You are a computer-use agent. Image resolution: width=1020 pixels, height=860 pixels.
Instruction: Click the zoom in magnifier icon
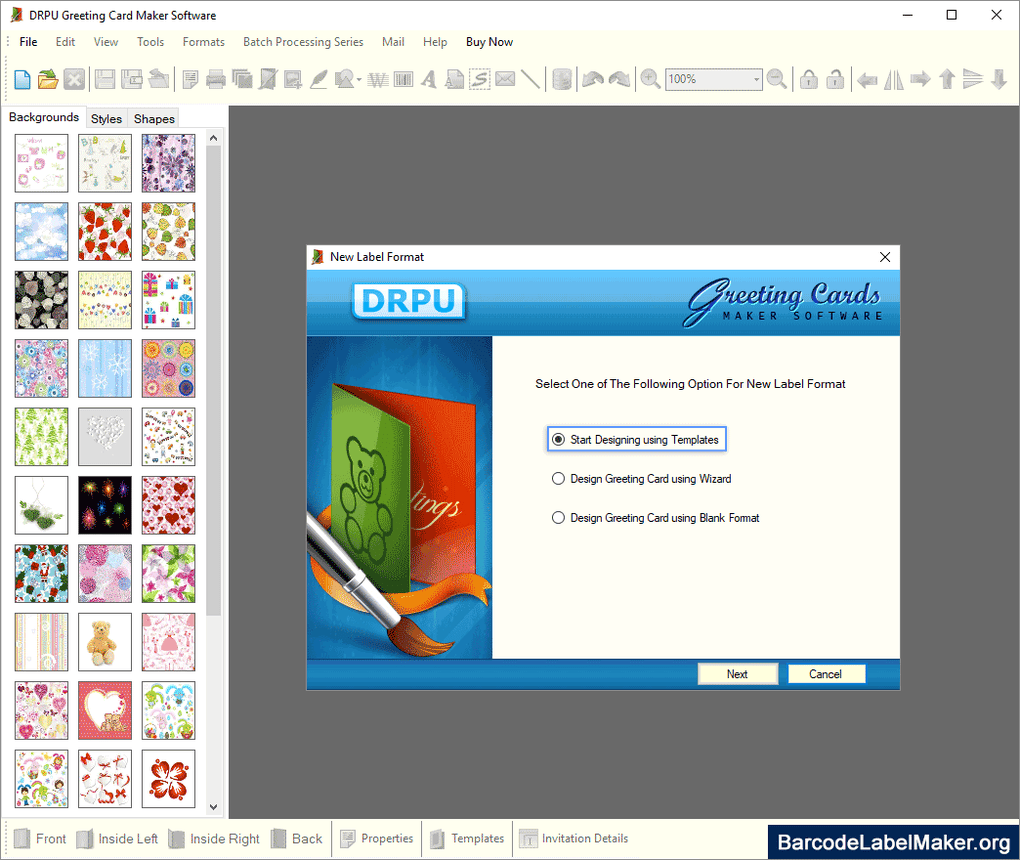click(651, 79)
